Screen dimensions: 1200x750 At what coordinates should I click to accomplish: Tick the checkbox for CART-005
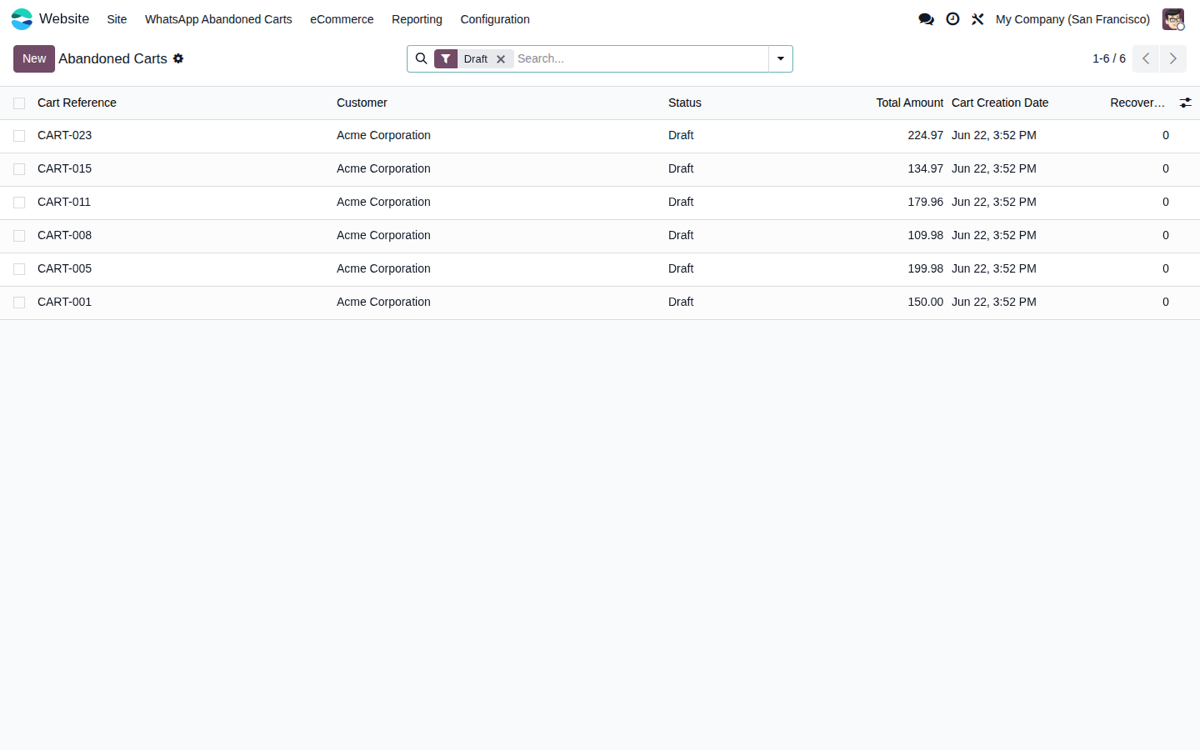[19, 269]
